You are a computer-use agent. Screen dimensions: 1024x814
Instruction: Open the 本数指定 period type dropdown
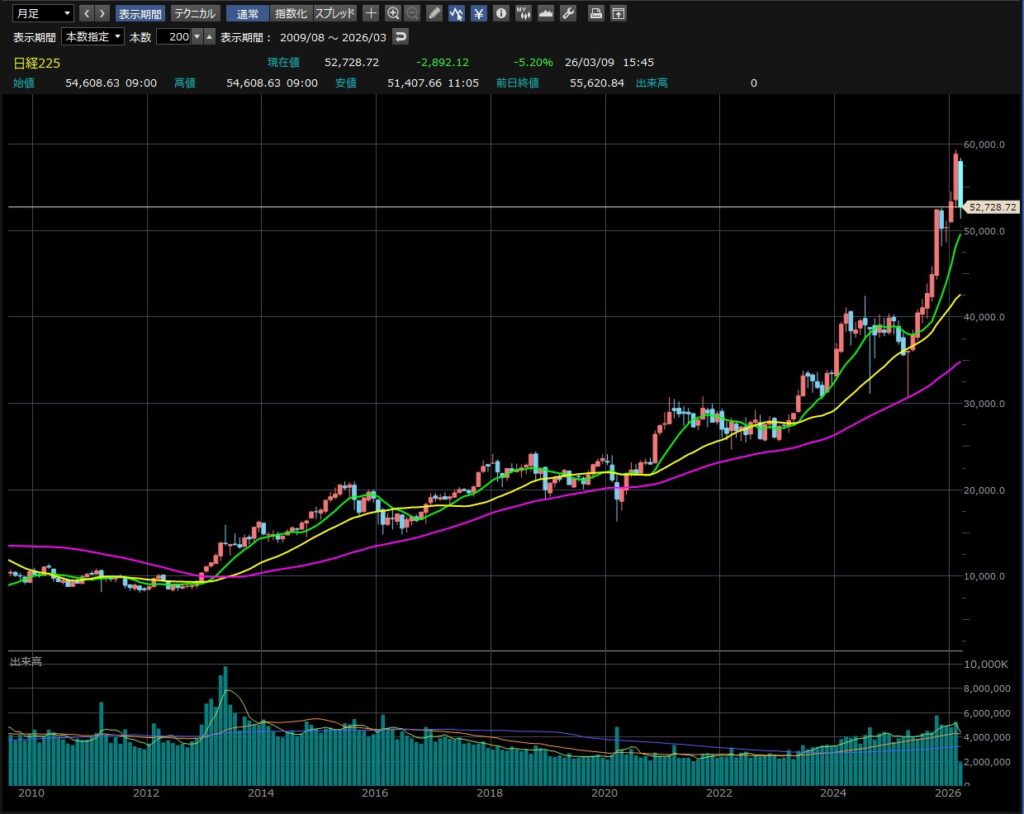click(93, 36)
